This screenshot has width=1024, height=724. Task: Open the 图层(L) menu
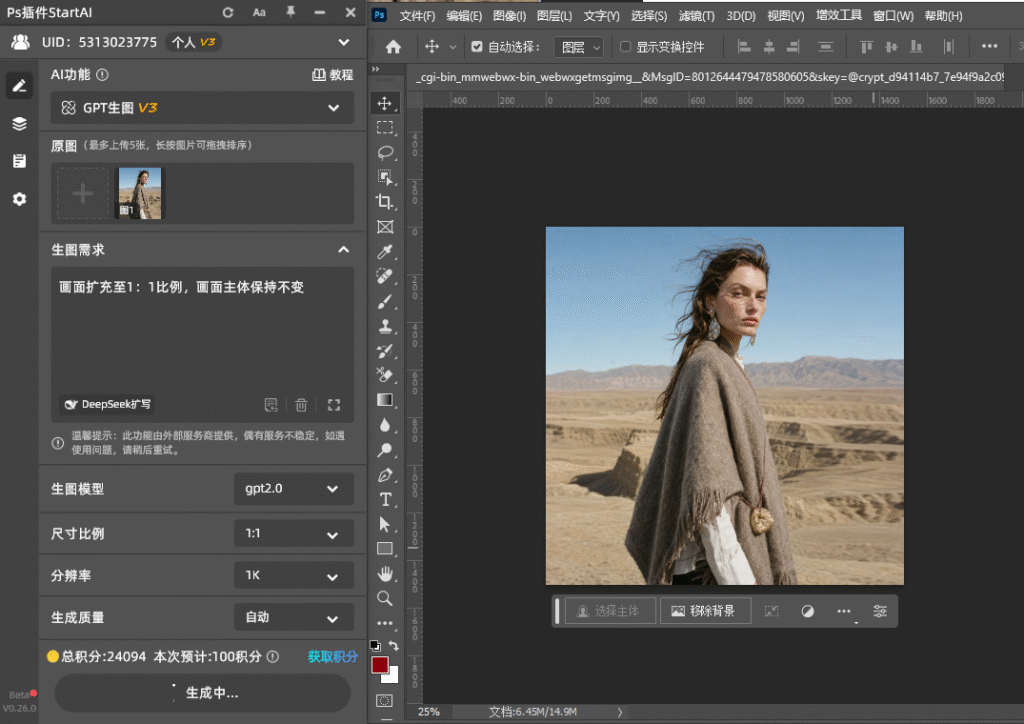(x=554, y=16)
